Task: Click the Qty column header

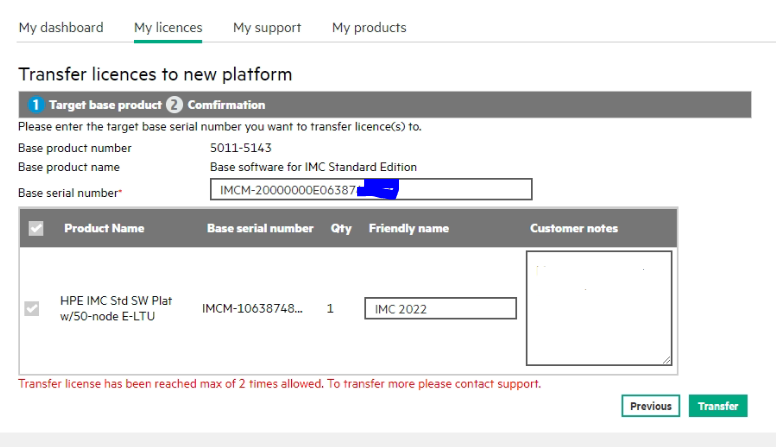Action: [x=341, y=229]
